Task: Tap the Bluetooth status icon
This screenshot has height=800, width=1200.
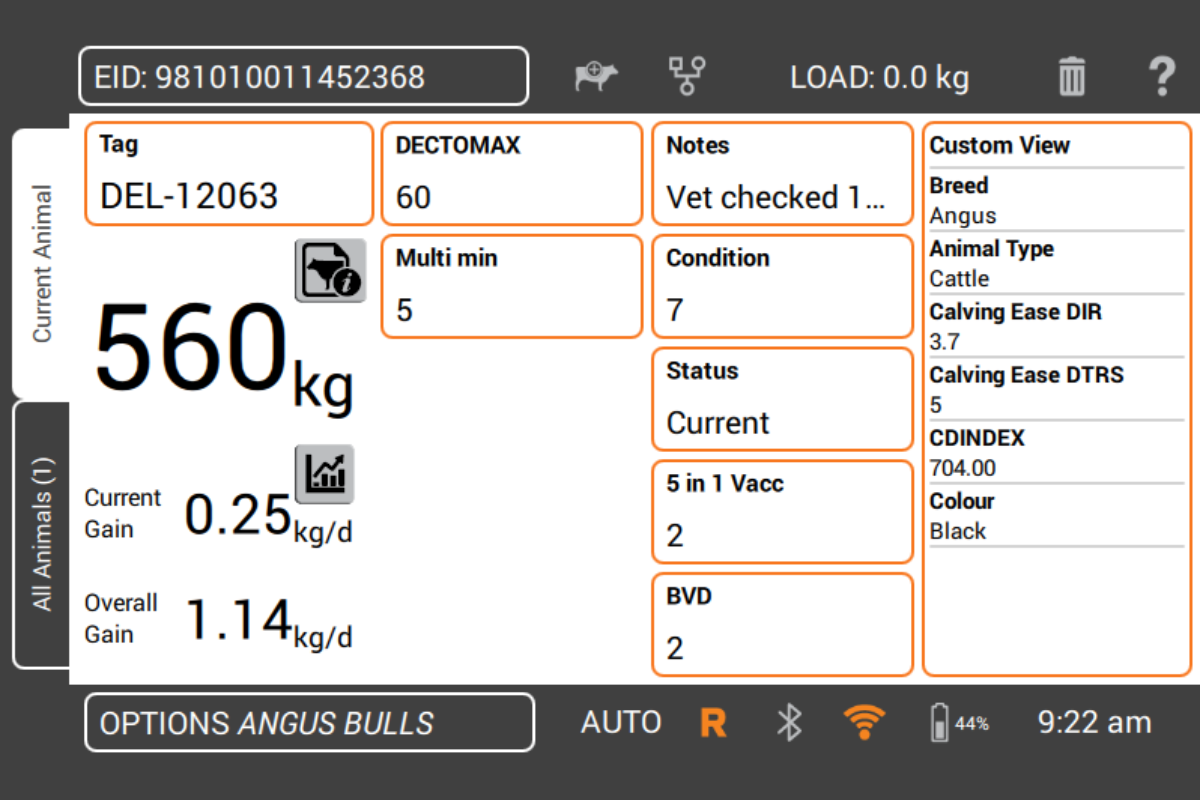Action: 790,722
